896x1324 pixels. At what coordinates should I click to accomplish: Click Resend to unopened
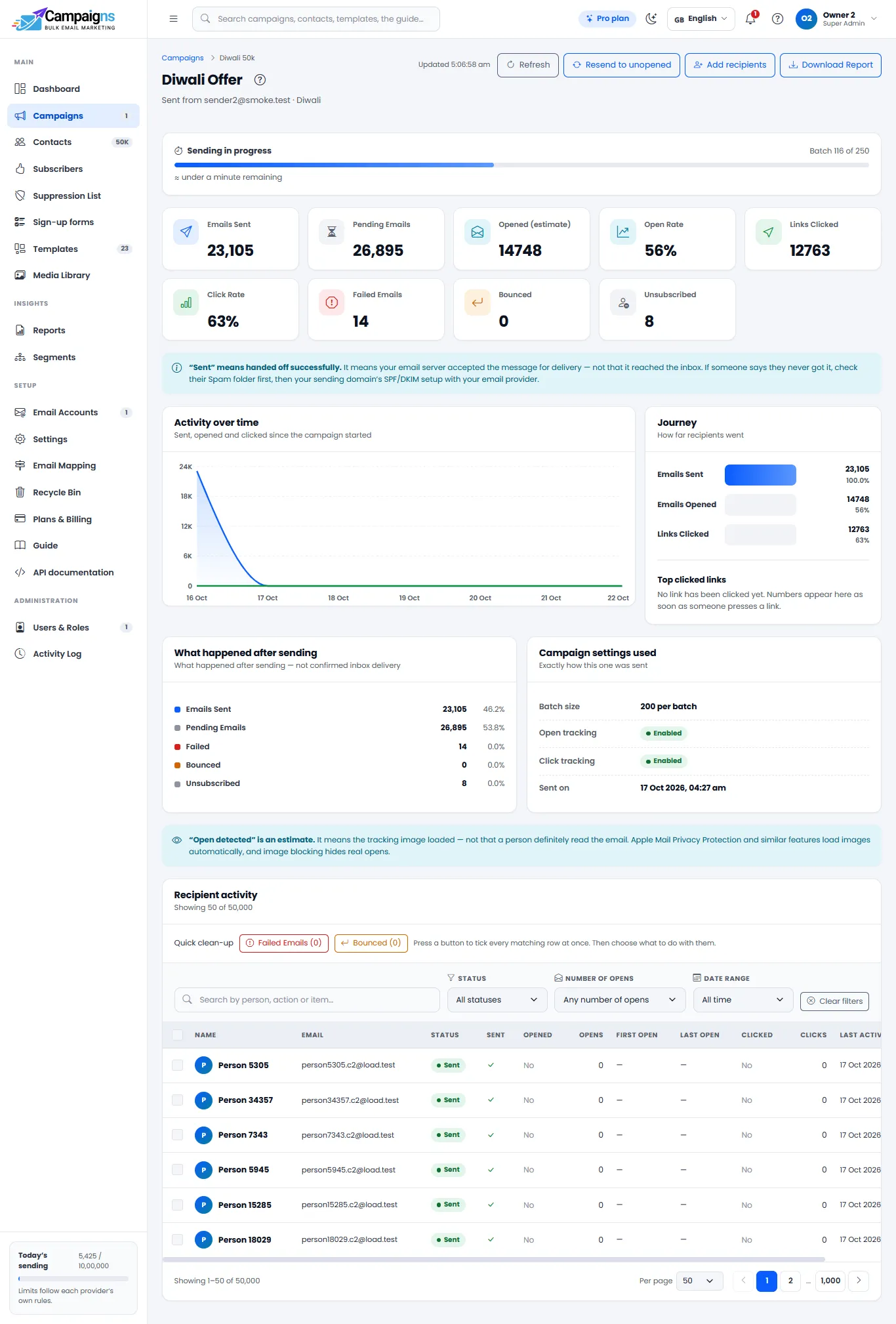tap(621, 65)
